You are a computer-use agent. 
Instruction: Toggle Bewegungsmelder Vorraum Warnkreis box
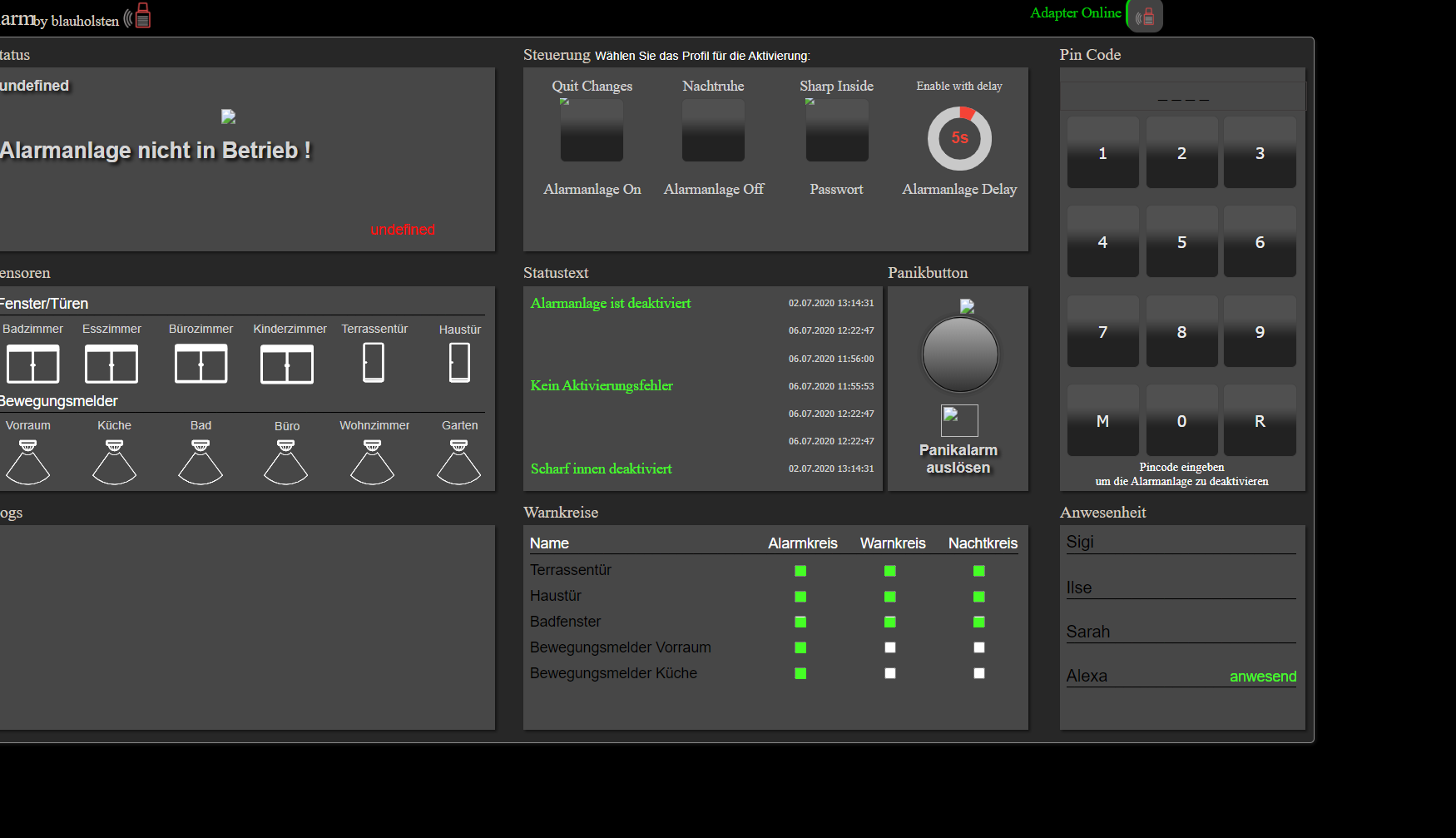click(x=890, y=647)
